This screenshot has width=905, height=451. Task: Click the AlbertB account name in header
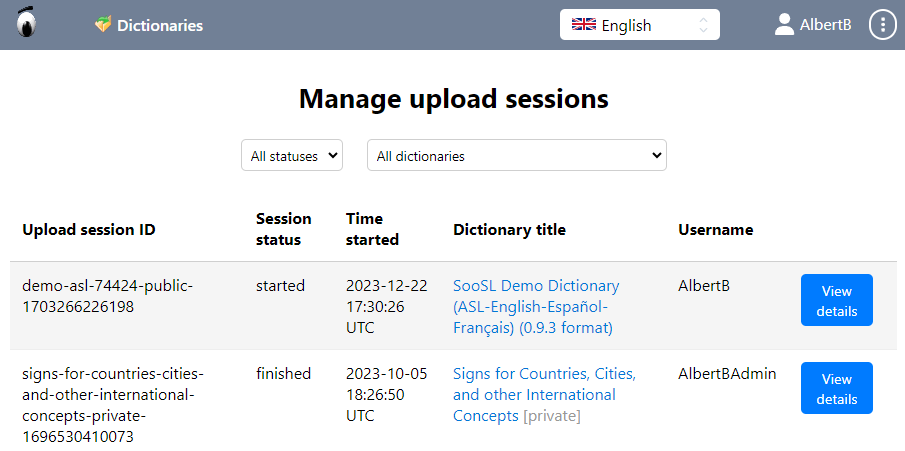pyautogui.click(x=825, y=25)
